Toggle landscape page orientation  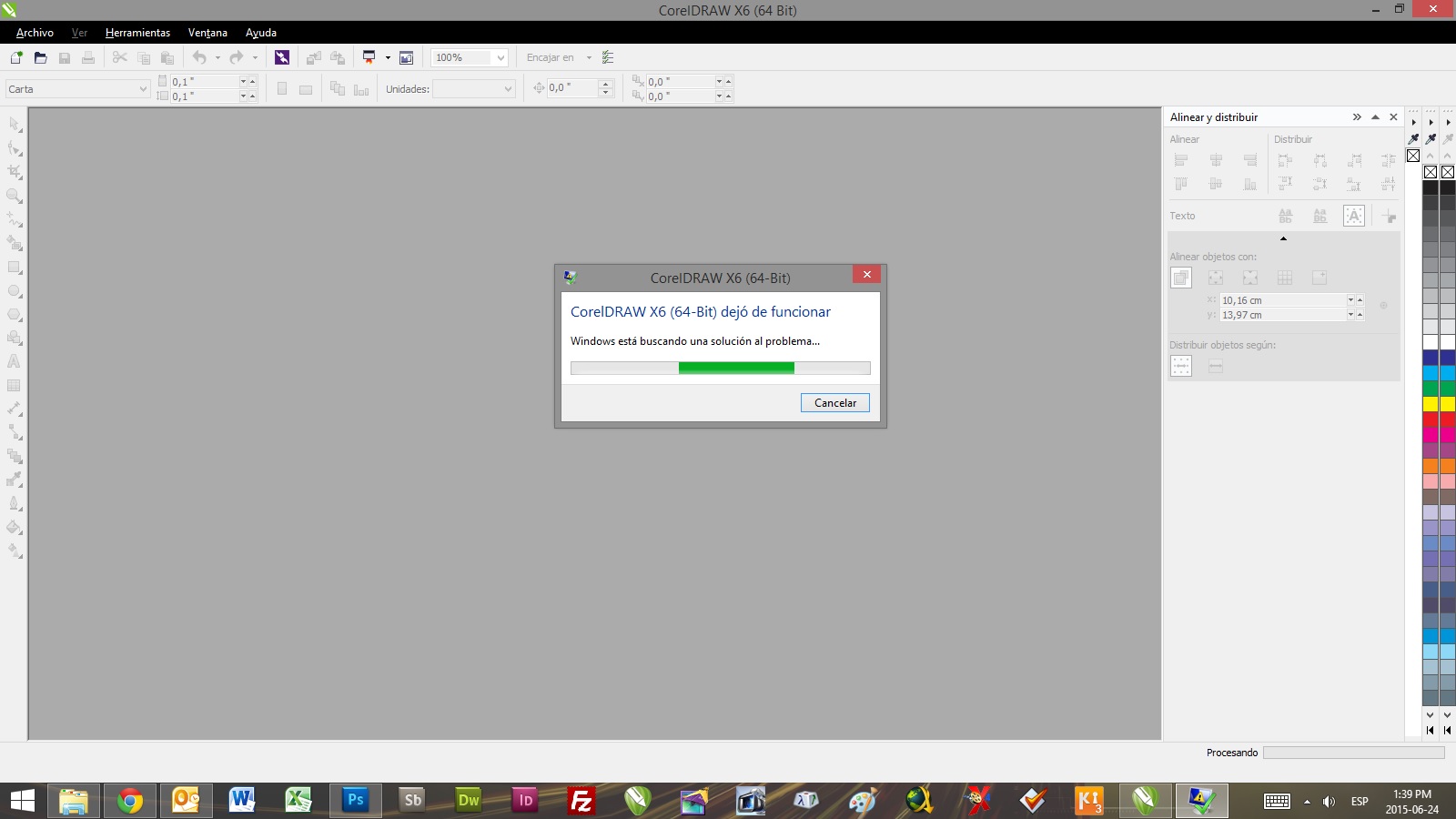click(x=306, y=89)
